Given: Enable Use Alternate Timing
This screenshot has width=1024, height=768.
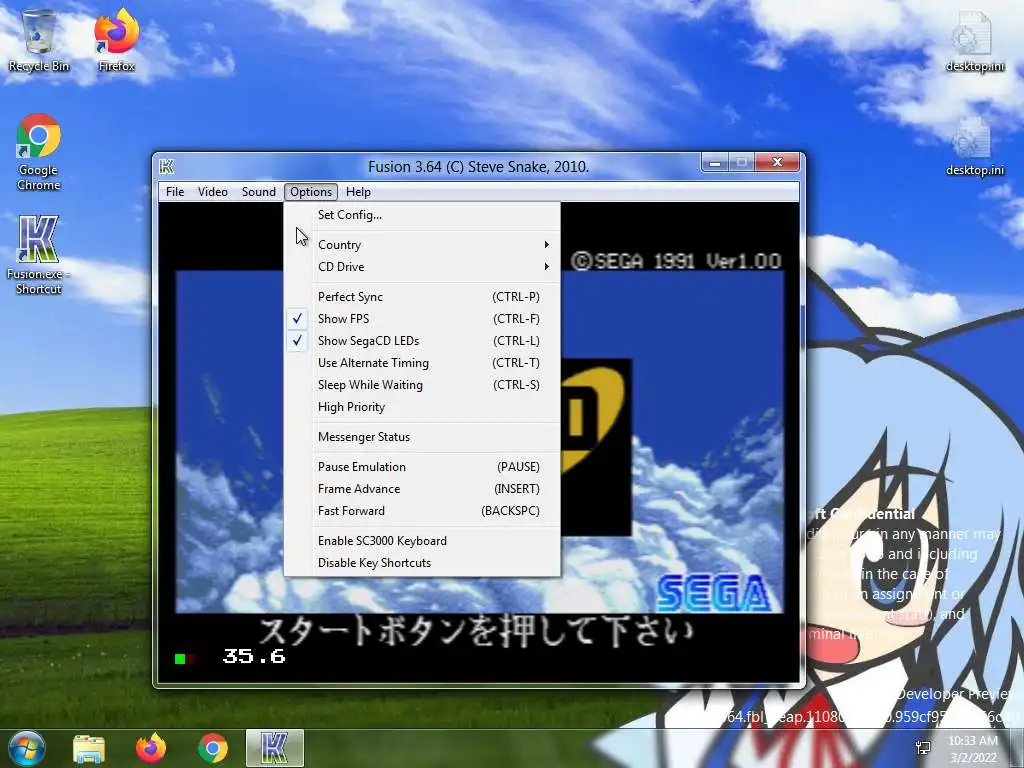Looking at the screenshot, I should click(422, 362).
